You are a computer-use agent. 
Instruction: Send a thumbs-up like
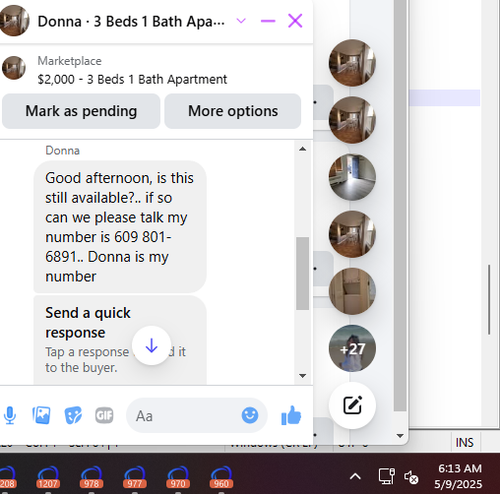(291, 415)
